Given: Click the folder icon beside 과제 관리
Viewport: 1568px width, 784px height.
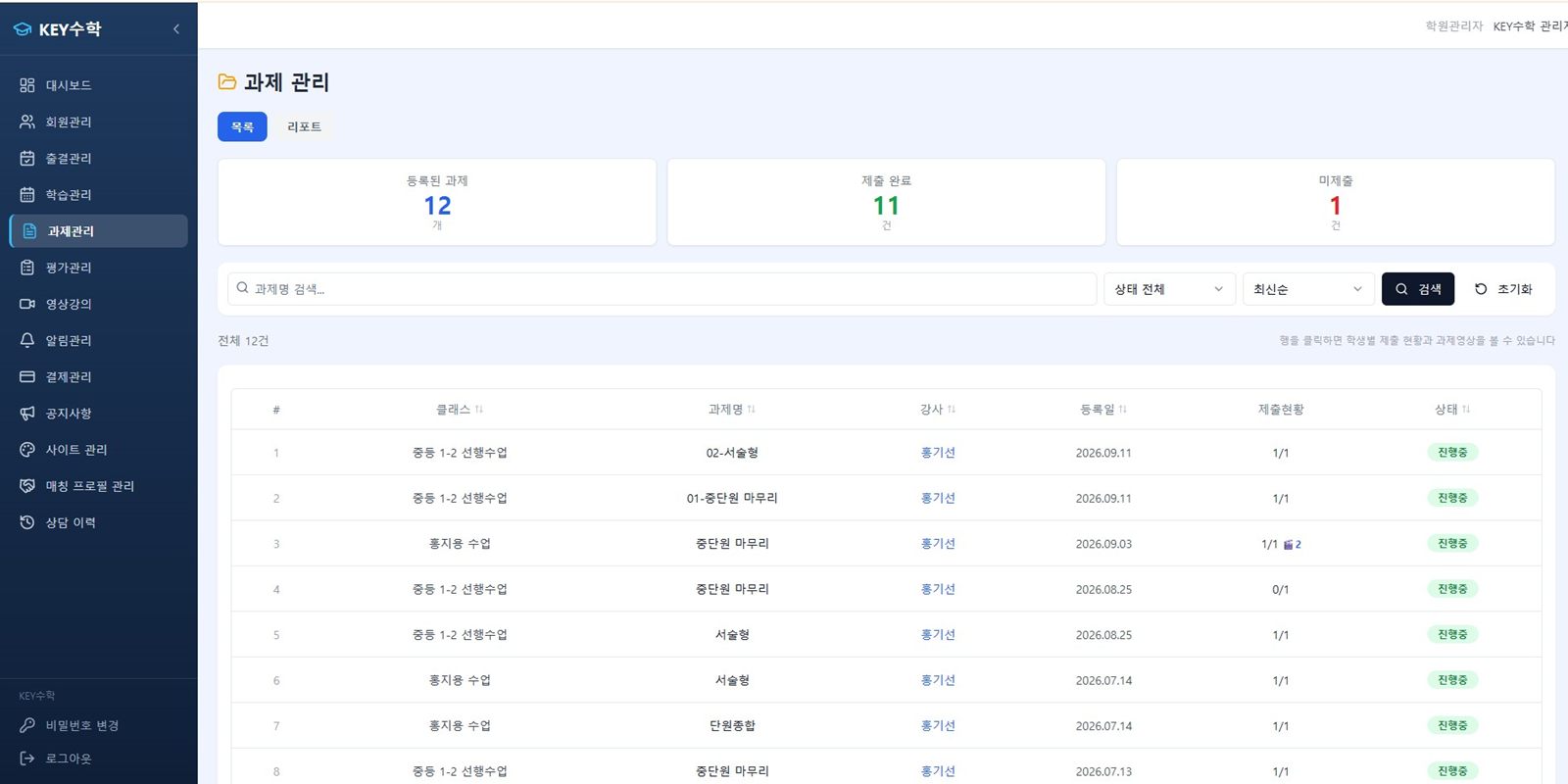Looking at the screenshot, I should (227, 82).
